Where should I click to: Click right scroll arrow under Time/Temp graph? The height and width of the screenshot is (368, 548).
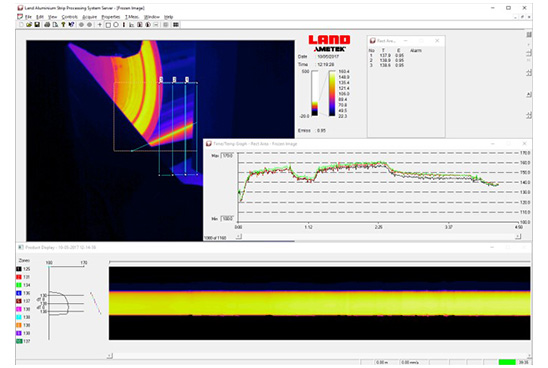(x=518, y=237)
